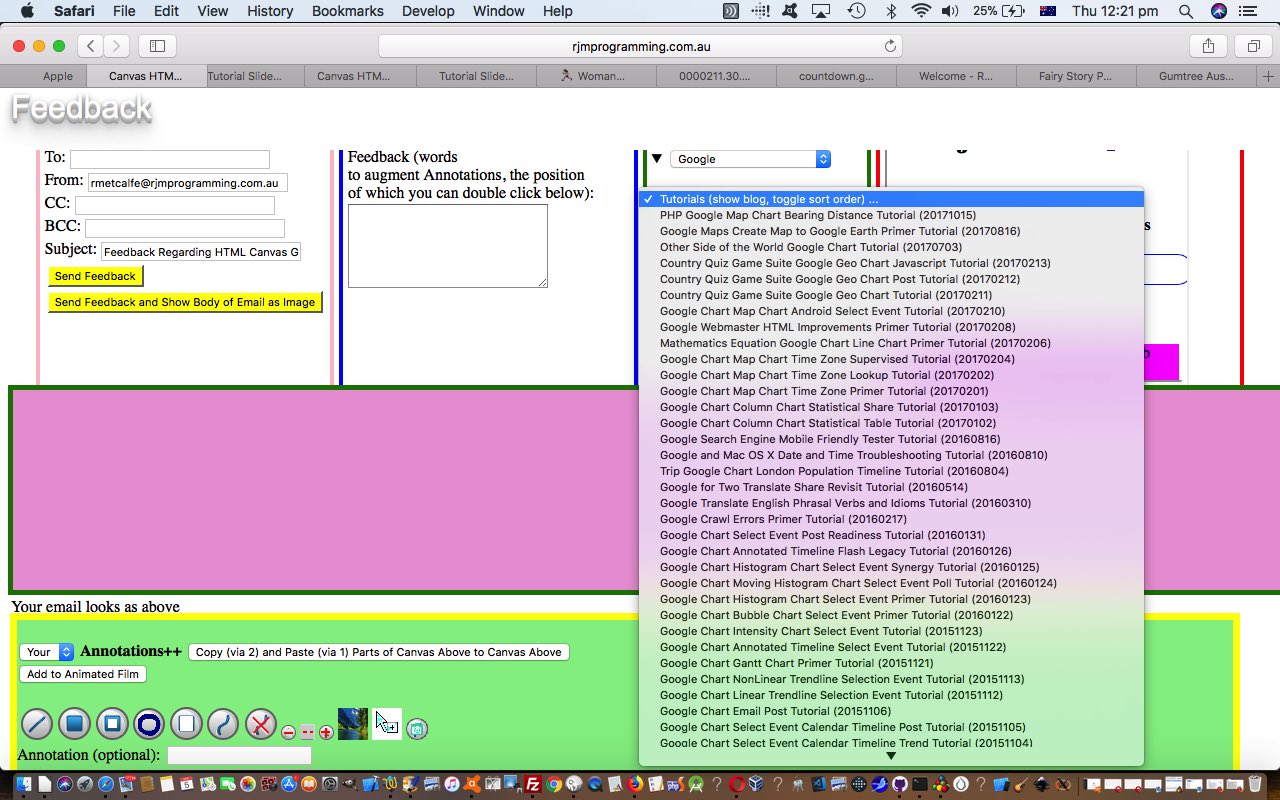Open Time Machine menu bar icon
The image size is (1280, 800).
pos(857,11)
